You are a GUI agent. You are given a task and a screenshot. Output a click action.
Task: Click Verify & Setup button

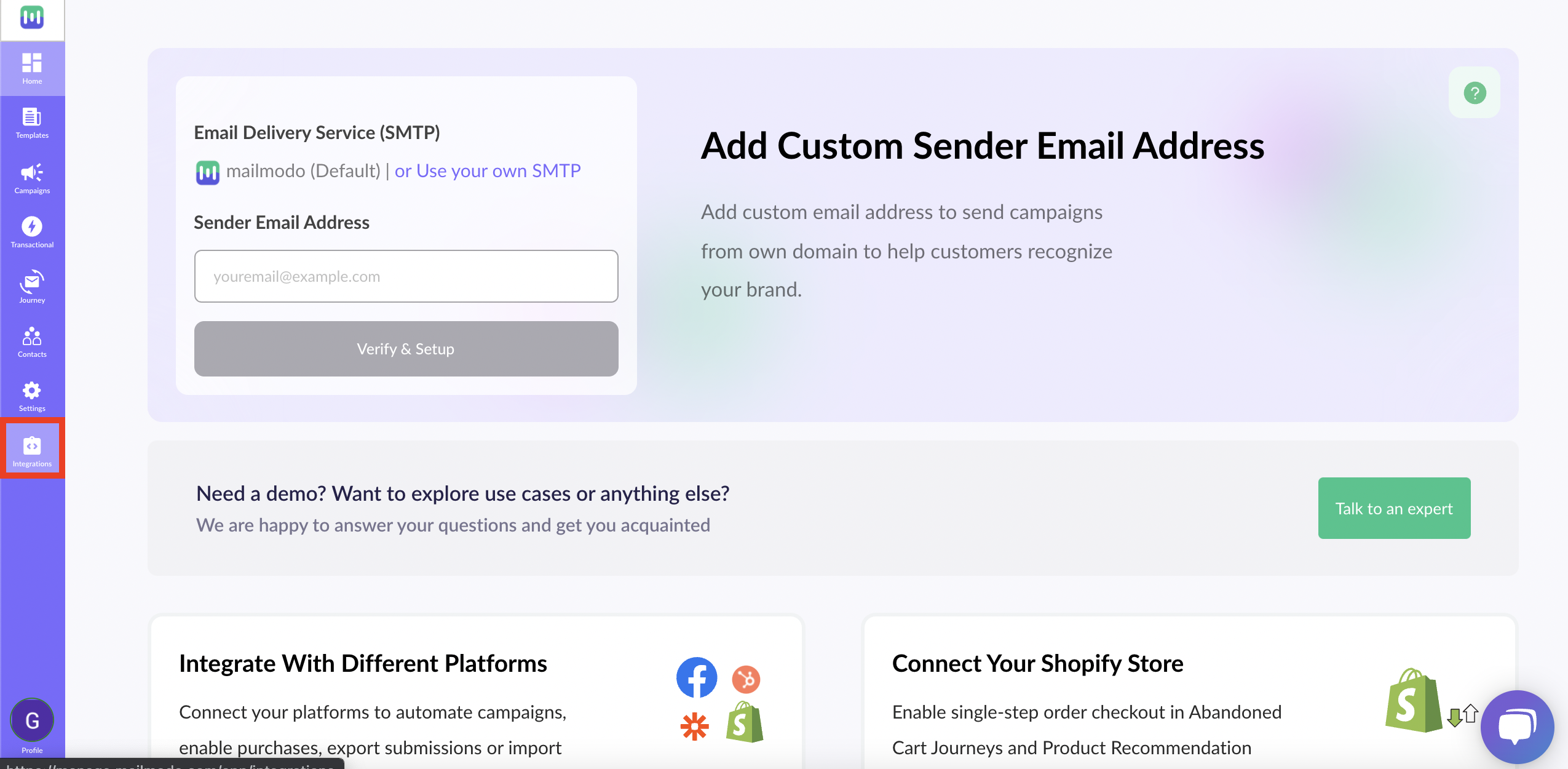[x=405, y=348]
